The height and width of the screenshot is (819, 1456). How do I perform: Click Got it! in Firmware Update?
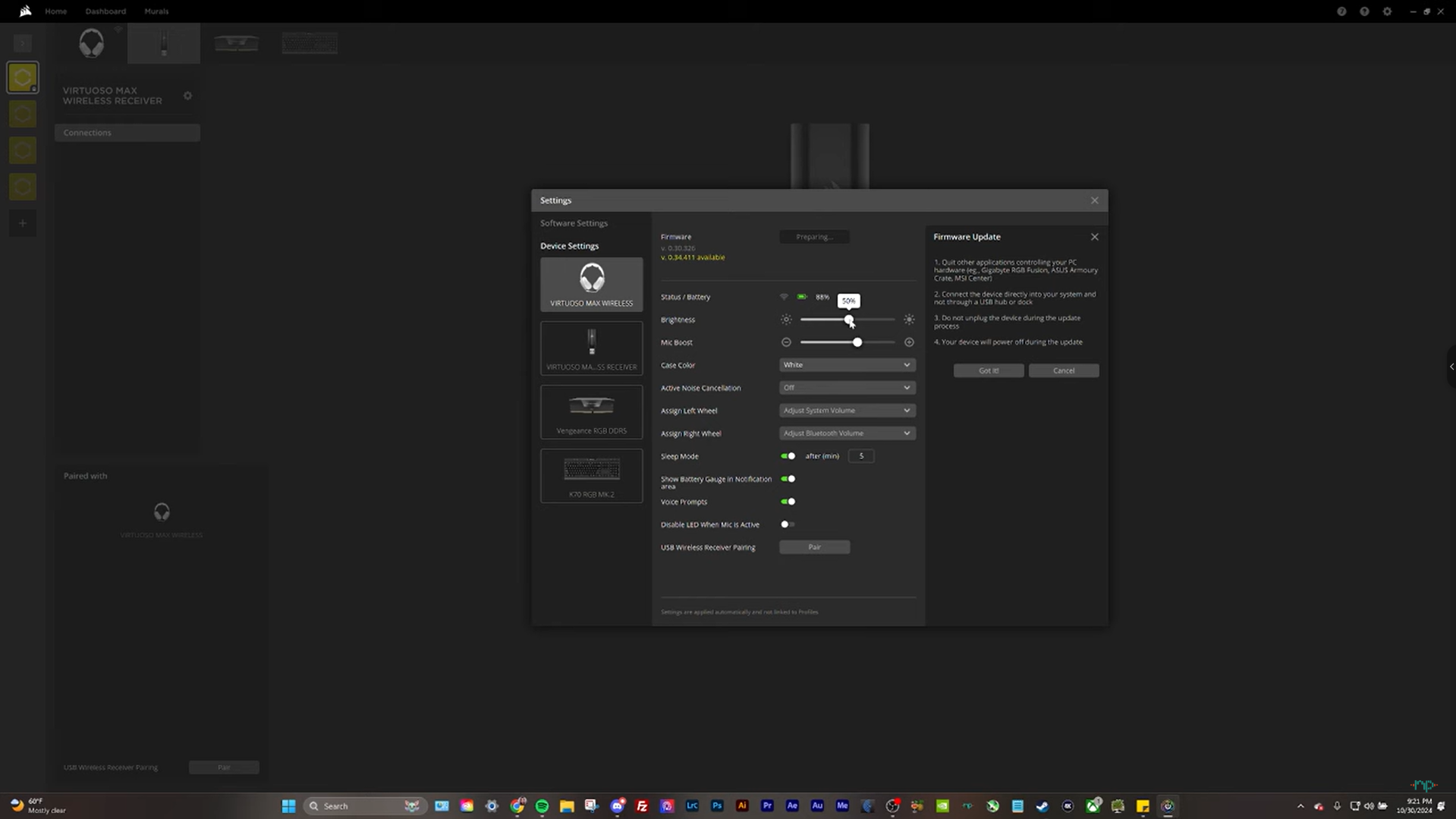[989, 370]
